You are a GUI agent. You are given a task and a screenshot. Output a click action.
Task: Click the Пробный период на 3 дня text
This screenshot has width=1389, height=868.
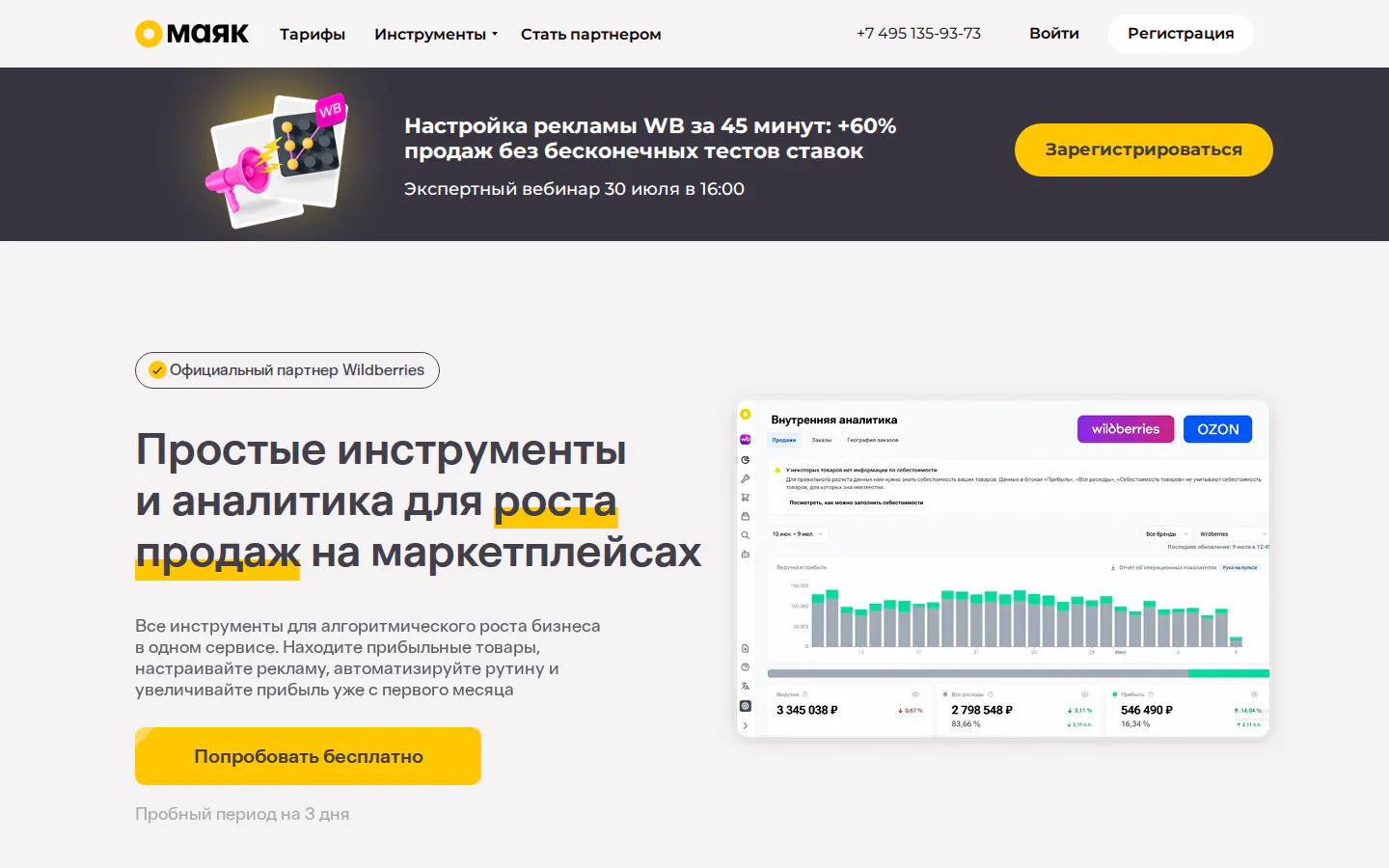[242, 814]
